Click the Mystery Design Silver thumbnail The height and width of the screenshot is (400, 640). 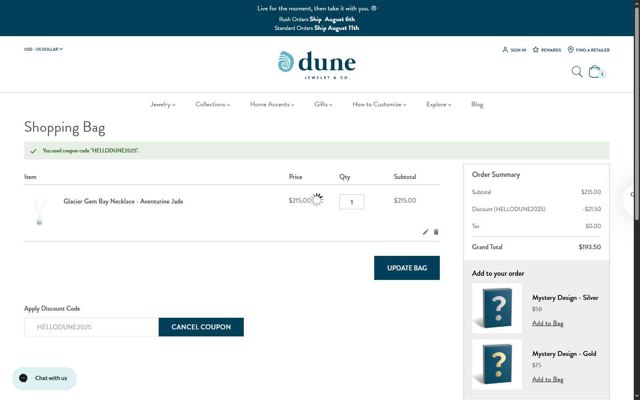[x=497, y=308]
